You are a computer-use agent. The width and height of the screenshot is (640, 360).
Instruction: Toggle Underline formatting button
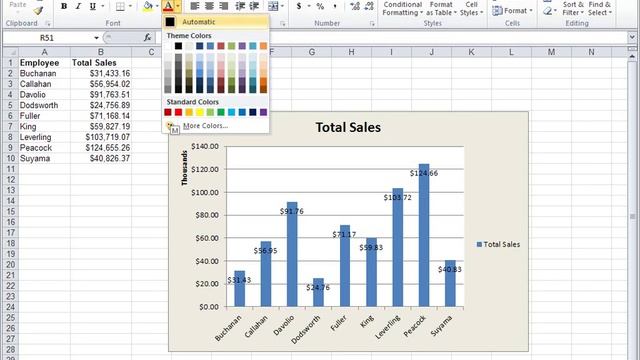click(x=93, y=6)
